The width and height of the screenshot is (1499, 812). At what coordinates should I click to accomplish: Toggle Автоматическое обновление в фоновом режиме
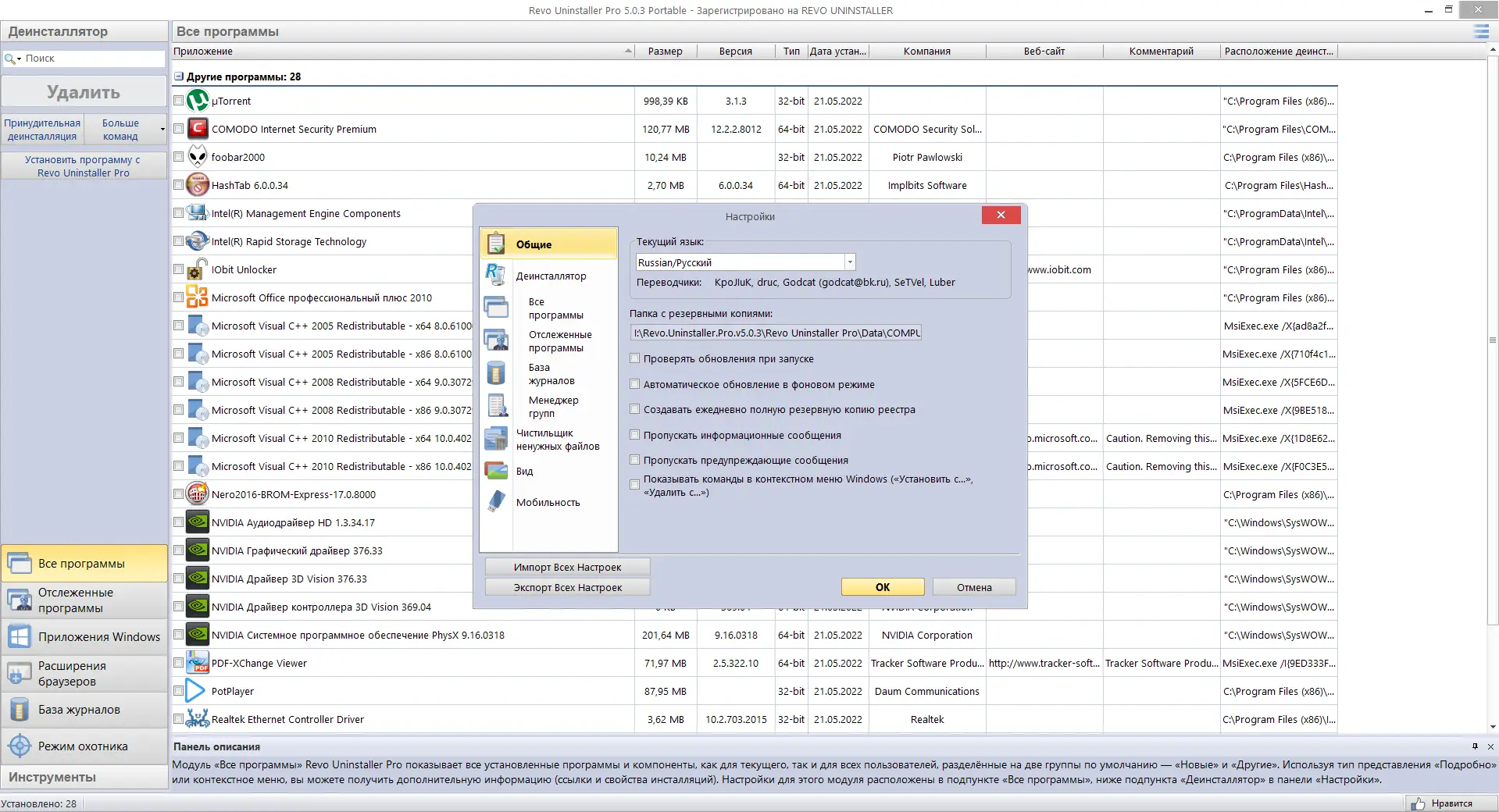[x=635, y=384]
